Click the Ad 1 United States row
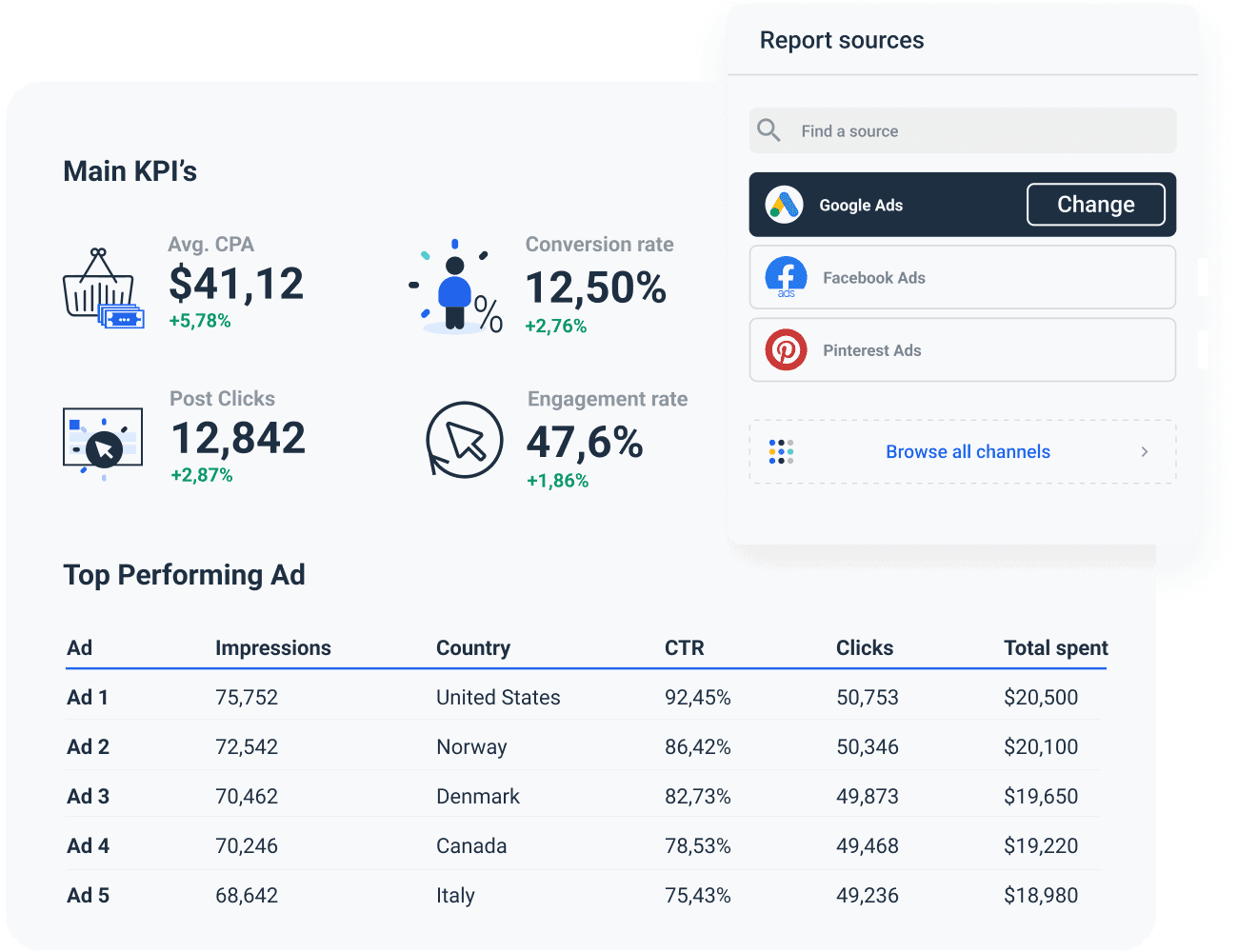Screen dimensions: 1238x952 coord(498,697)
